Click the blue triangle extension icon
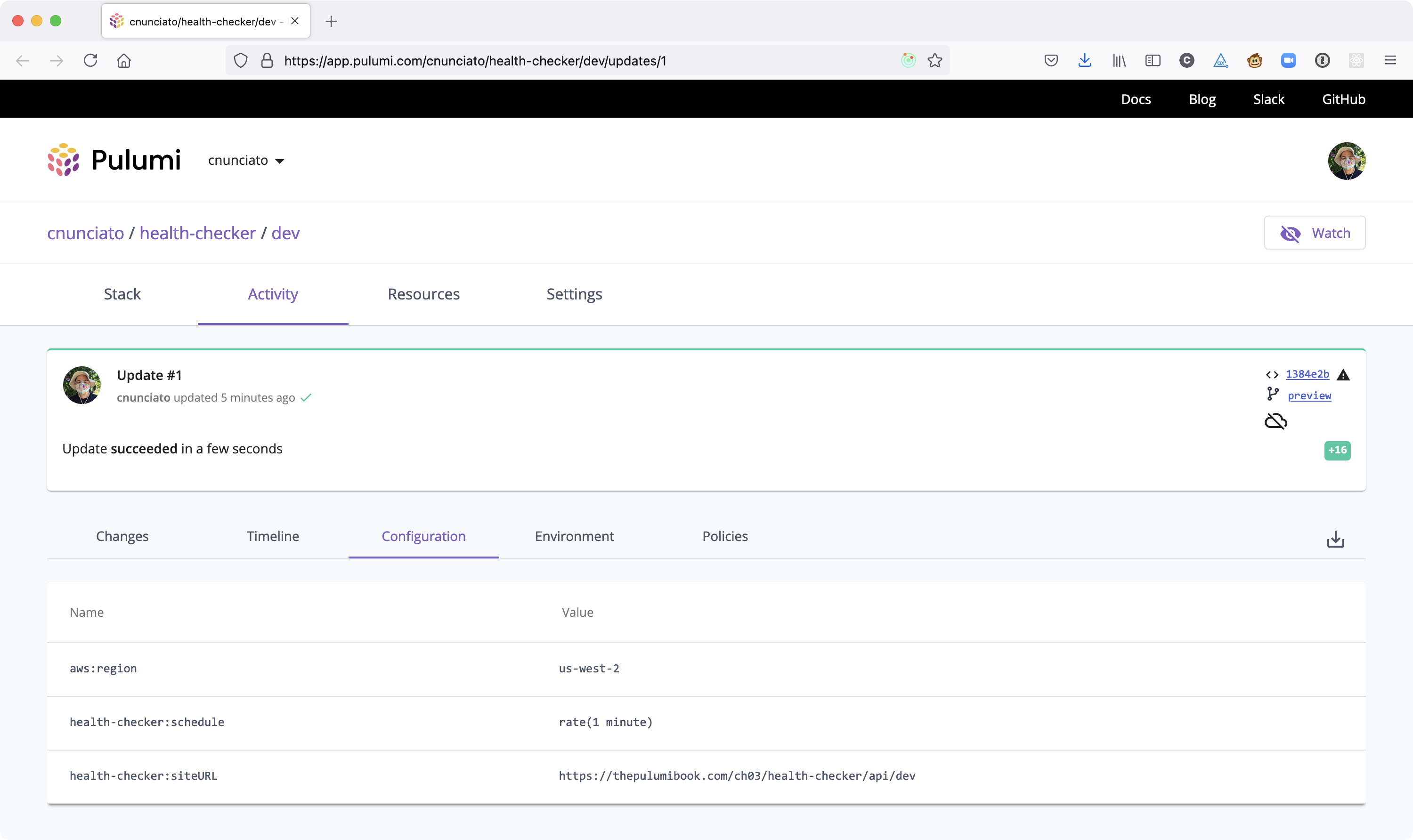 [x=1220, y=61]
